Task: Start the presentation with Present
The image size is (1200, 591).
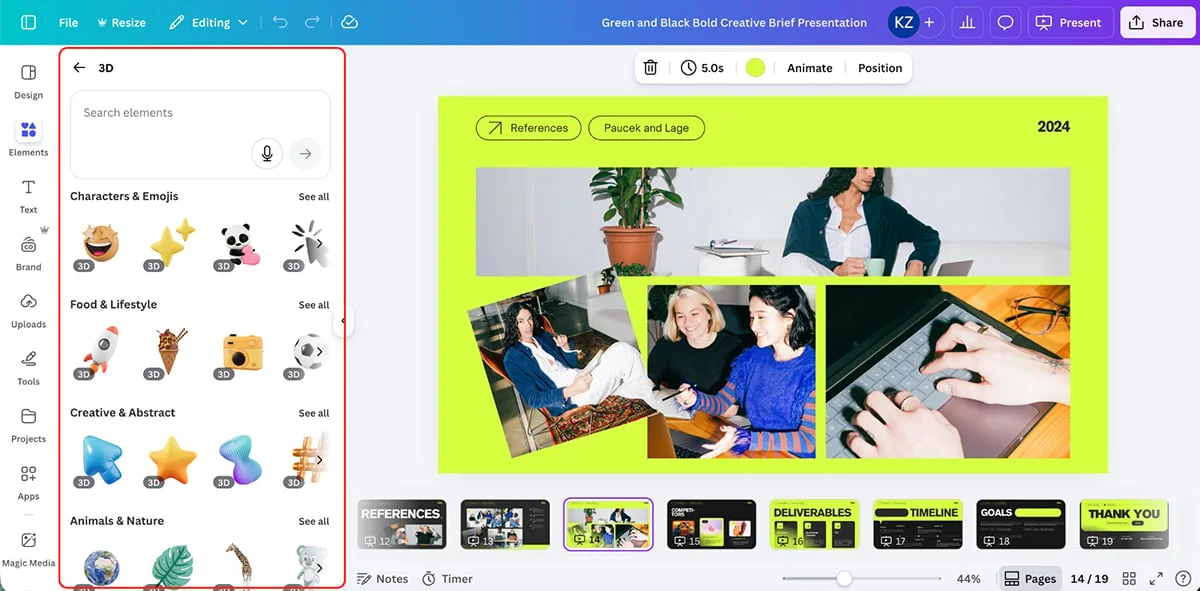Action: (1069, 22)
